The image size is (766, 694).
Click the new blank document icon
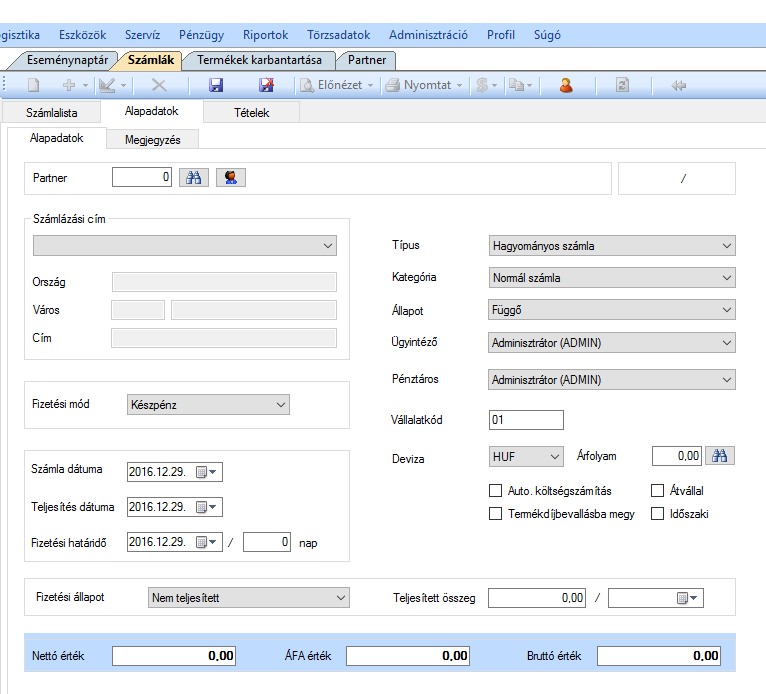(33, 85)
